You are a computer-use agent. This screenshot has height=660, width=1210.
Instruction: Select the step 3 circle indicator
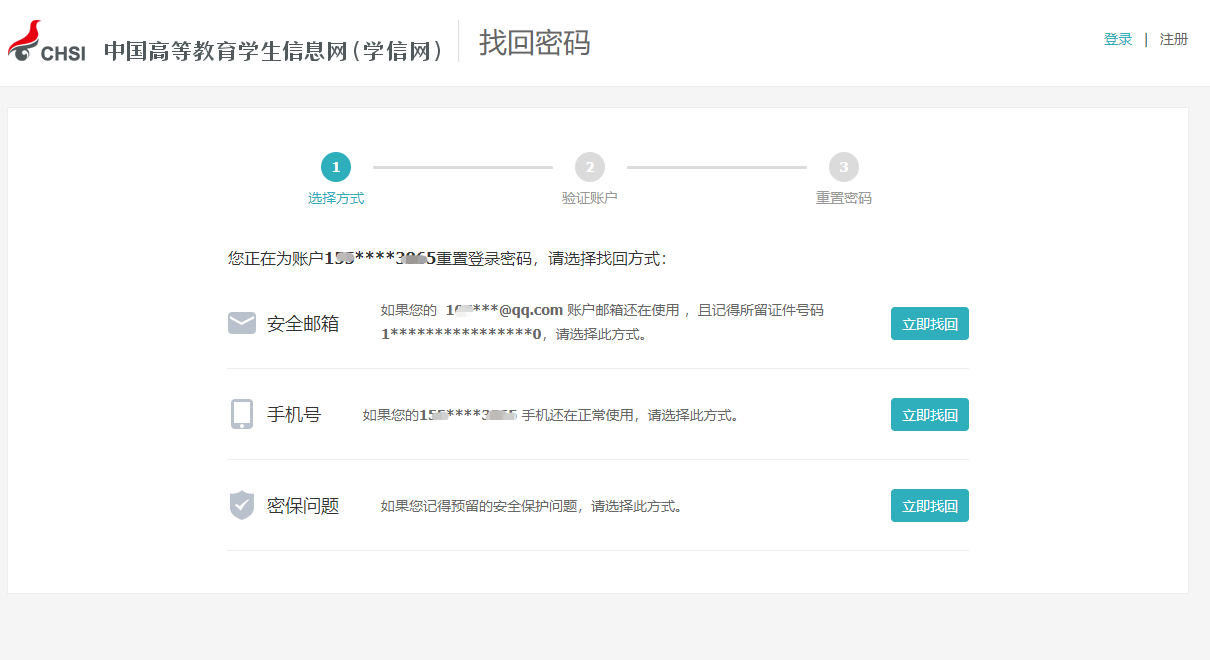click(844, 167)
